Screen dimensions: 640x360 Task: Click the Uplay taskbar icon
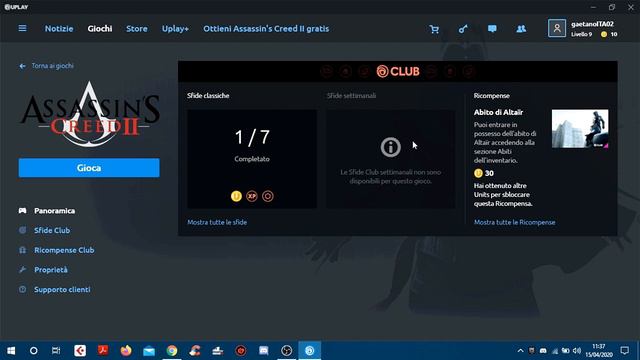[x=310, y=351]
